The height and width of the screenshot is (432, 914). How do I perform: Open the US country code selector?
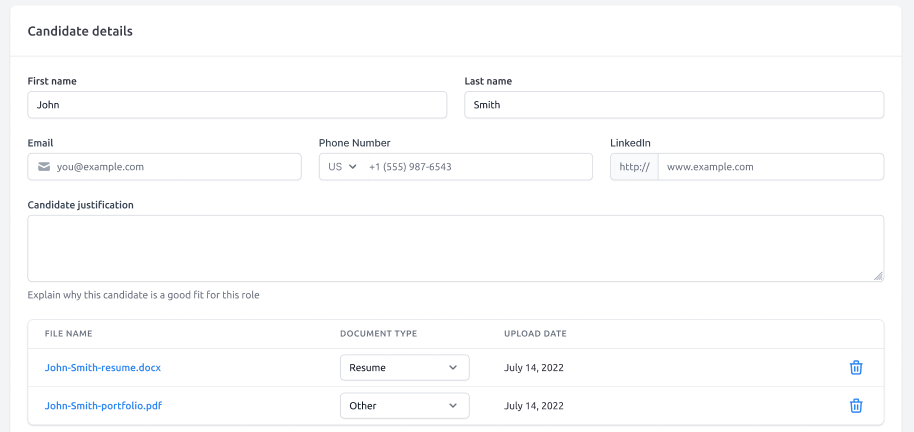click(342, 167)
